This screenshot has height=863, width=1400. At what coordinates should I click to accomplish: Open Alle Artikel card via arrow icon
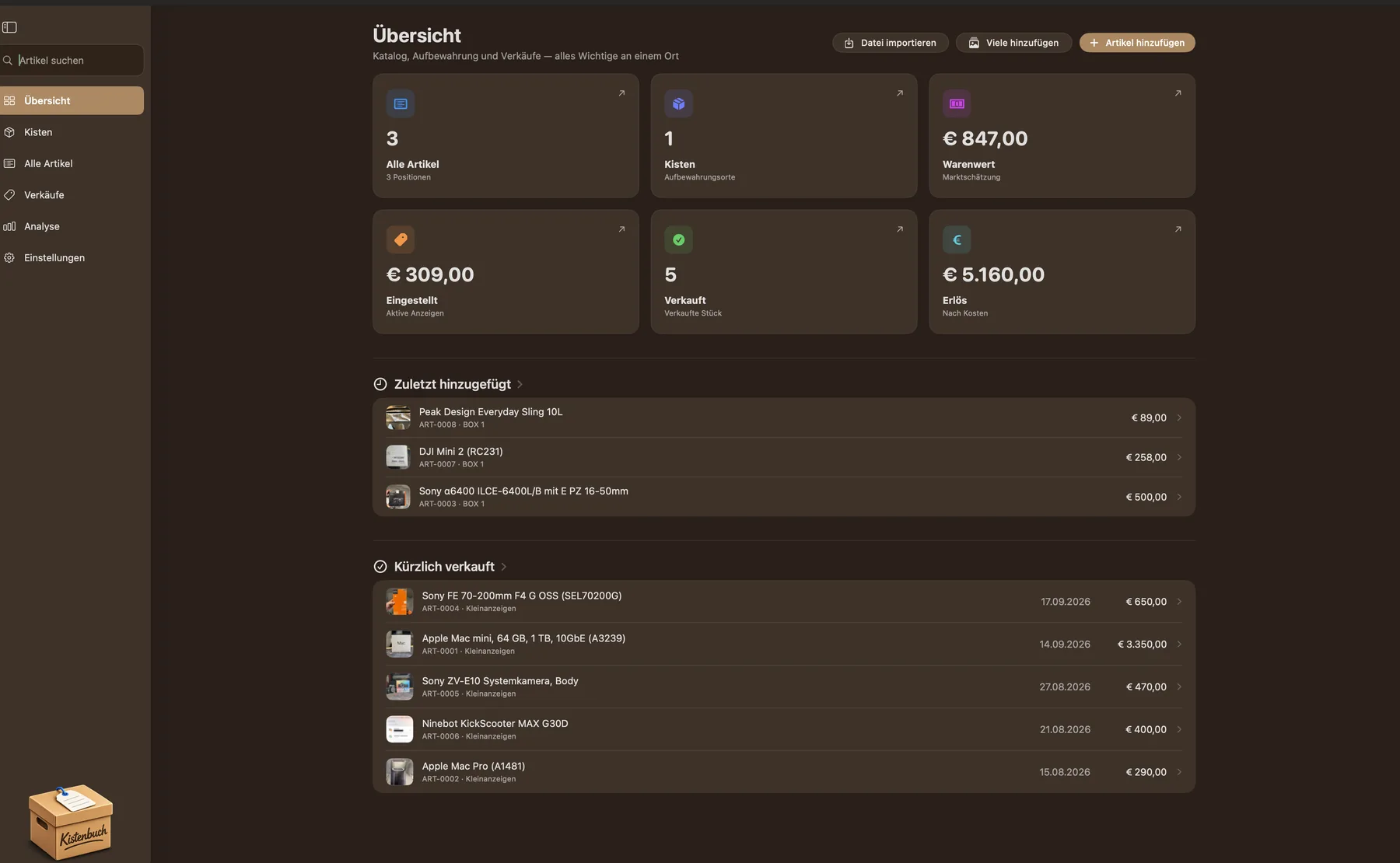[621, 93]
